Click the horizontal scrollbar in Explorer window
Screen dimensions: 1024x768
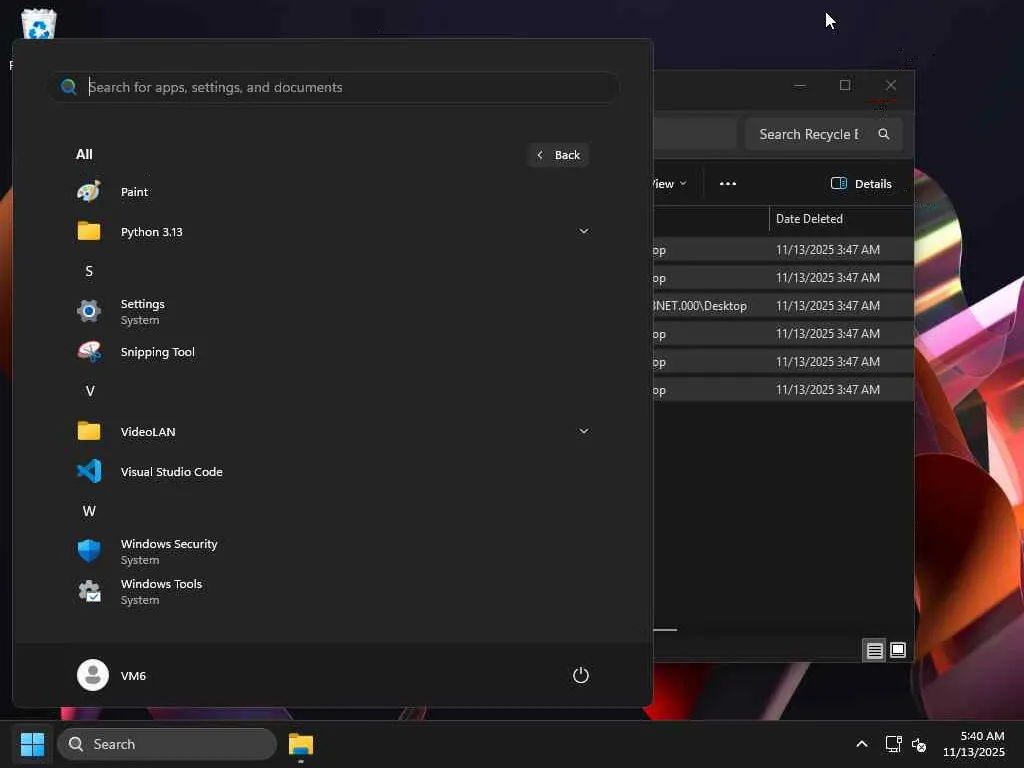(x=665, y=630)
